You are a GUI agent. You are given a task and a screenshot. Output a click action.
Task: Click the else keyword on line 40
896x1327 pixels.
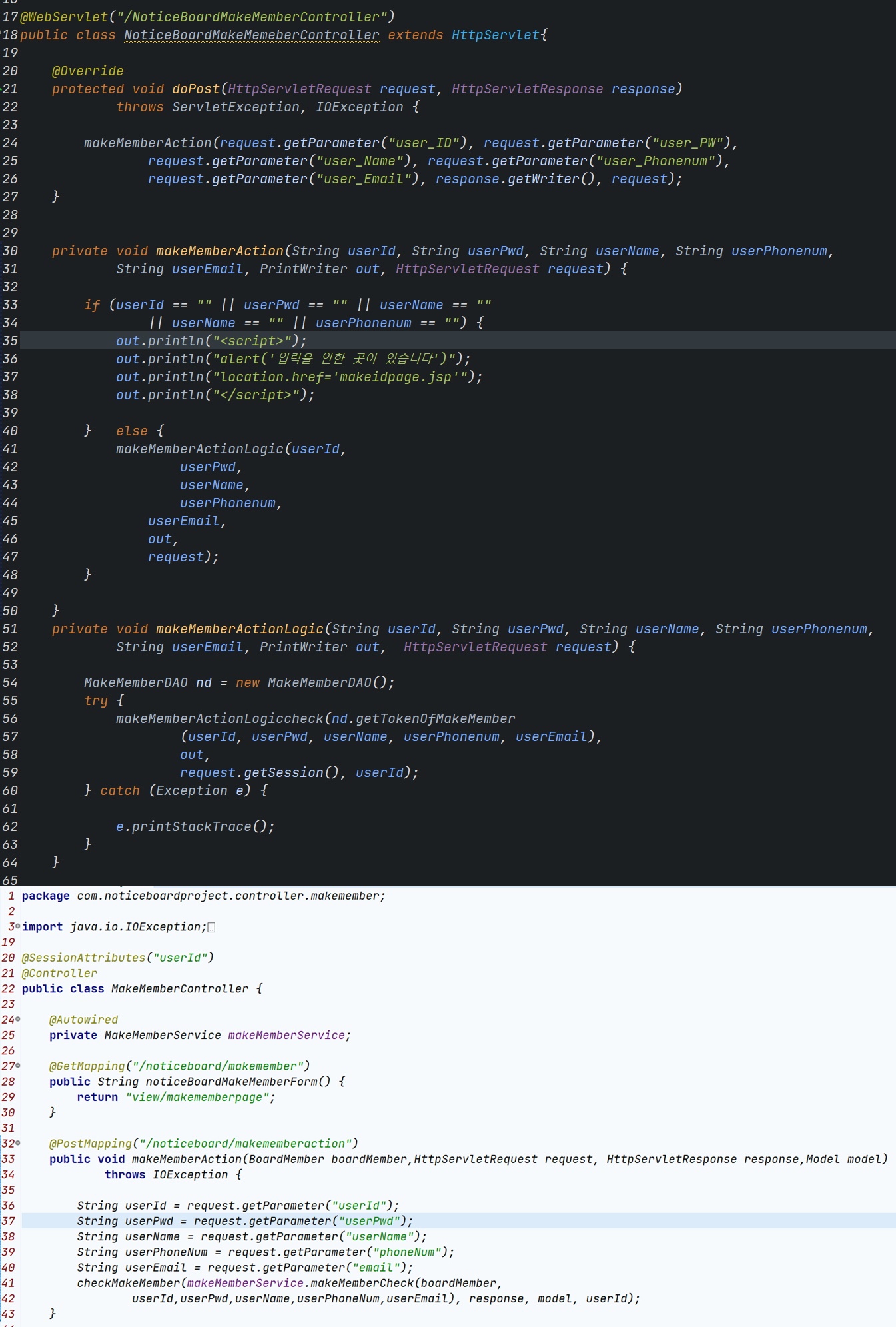132,431
